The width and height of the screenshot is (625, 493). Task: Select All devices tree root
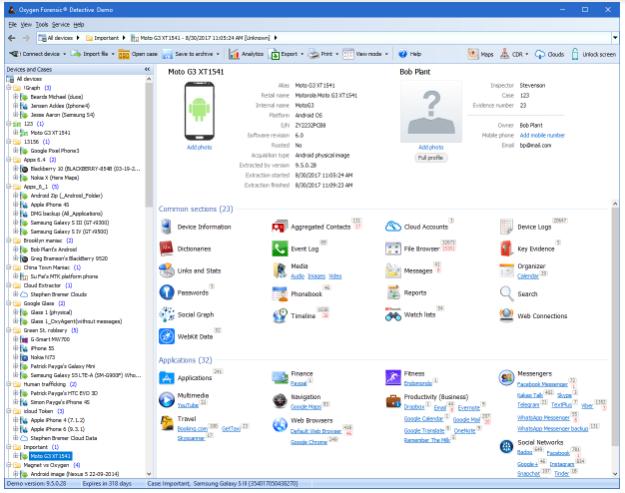(29, 79)
